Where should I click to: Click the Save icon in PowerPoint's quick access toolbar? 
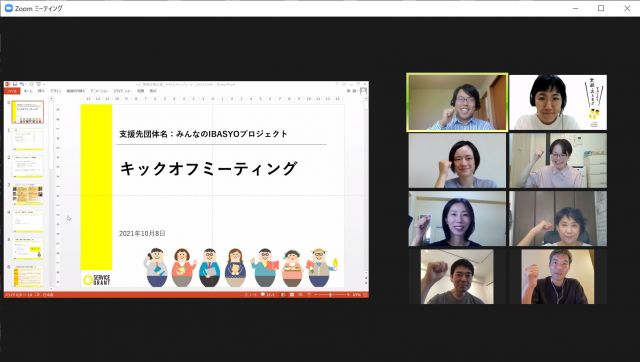click(x=15, y=84)
